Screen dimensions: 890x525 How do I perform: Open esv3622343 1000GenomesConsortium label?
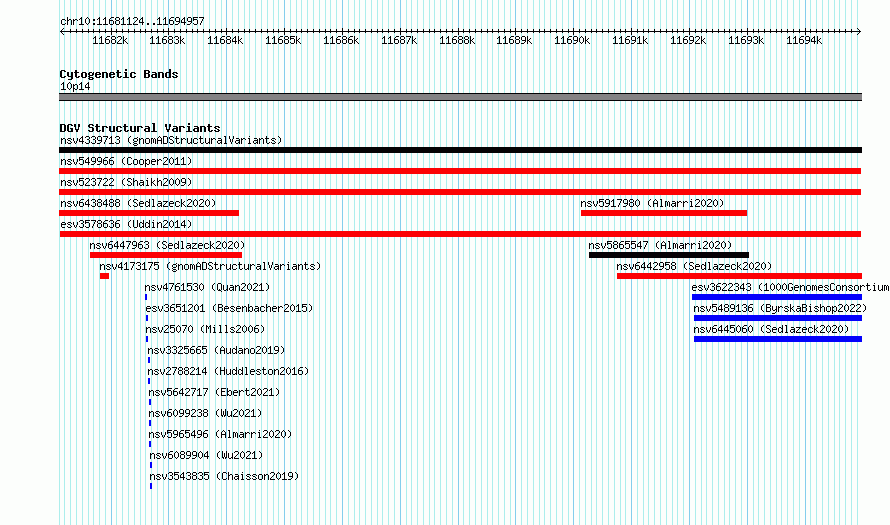790,287
